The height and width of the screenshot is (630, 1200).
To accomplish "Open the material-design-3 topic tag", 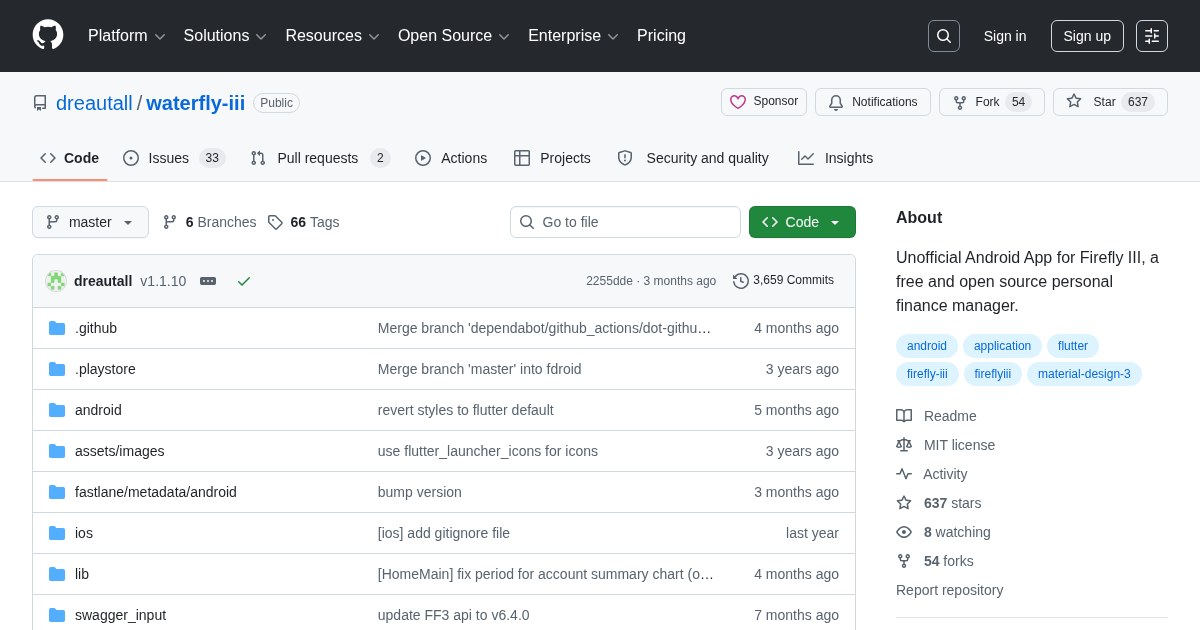I will pos(1084,374).
